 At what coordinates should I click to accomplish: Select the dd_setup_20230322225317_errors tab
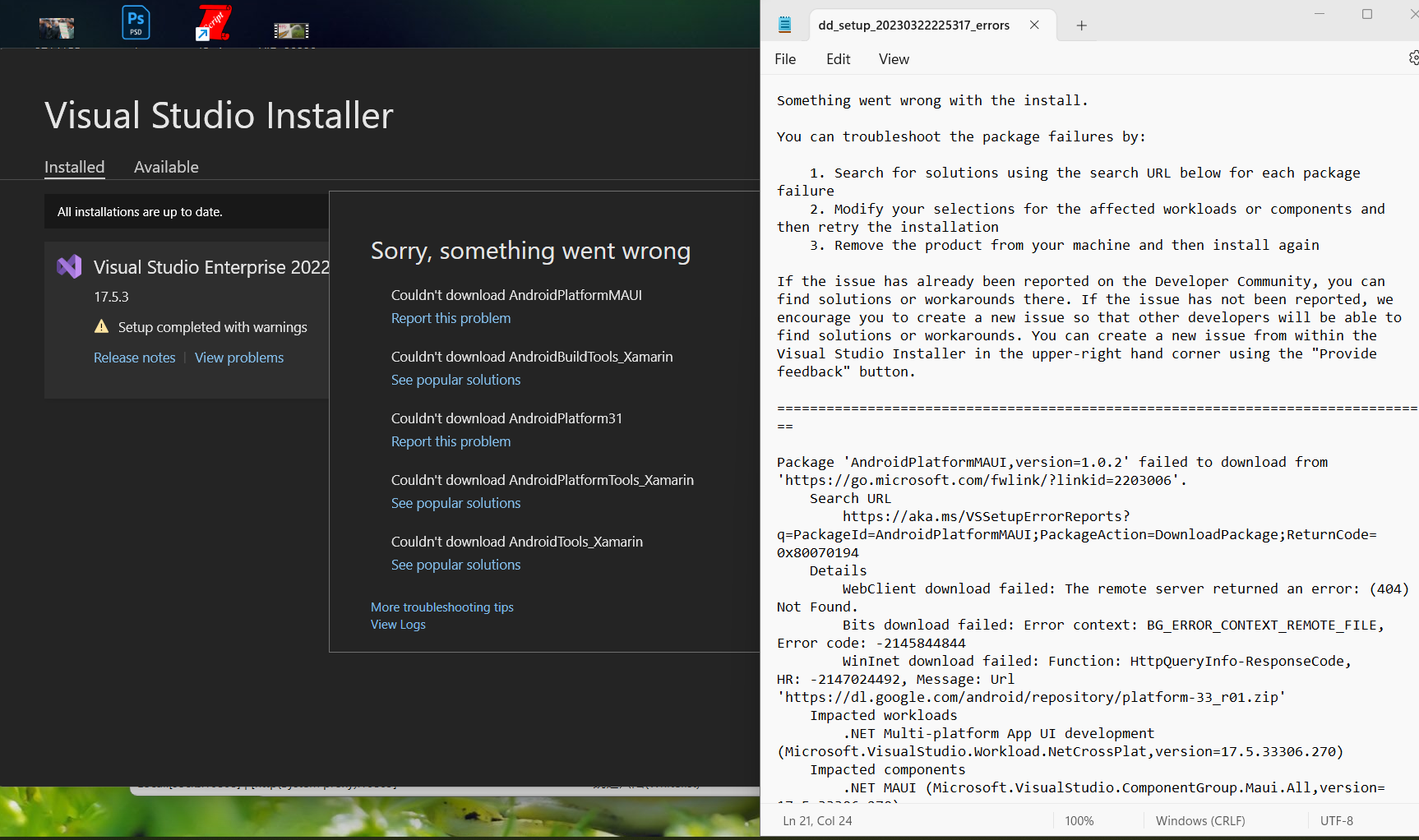coord(913,25)
